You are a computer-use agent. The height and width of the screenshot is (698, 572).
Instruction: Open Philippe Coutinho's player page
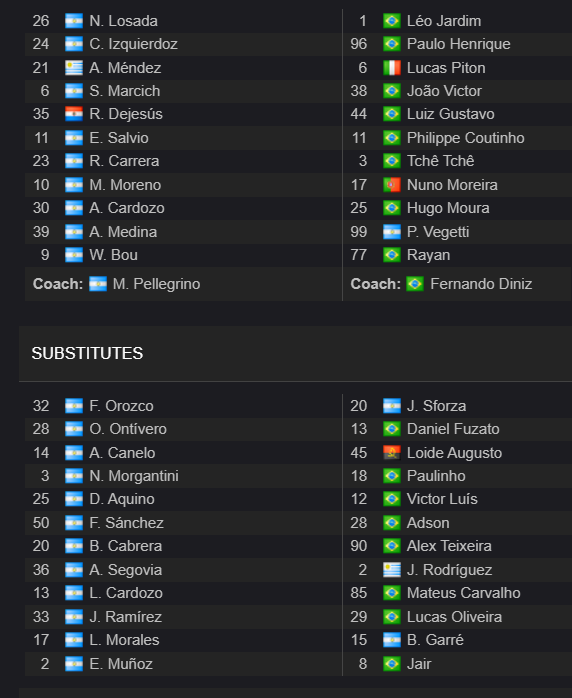pos(466,138)
